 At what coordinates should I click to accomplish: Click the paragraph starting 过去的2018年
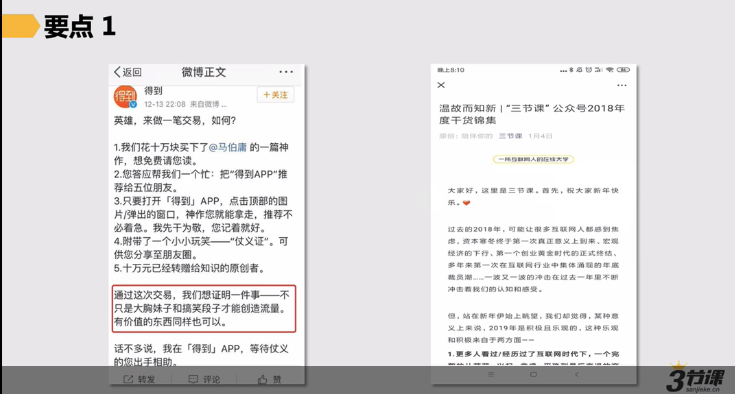pos(533,259)
